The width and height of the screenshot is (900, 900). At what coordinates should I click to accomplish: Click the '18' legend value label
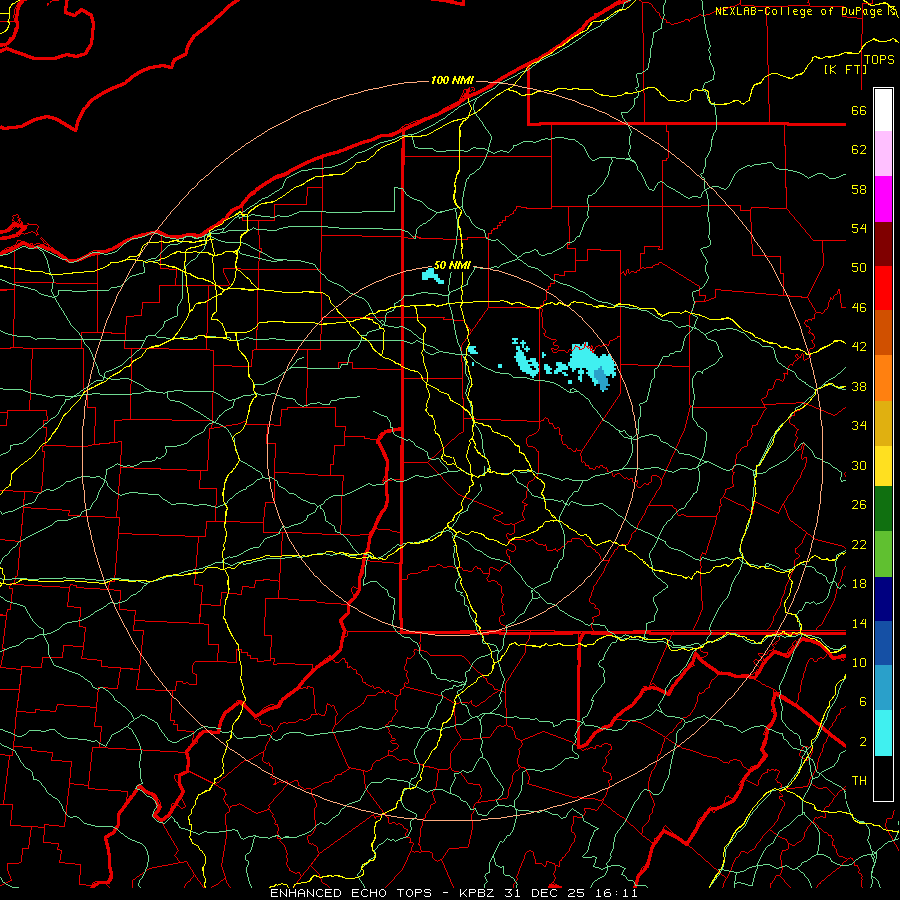pos(859,584)
